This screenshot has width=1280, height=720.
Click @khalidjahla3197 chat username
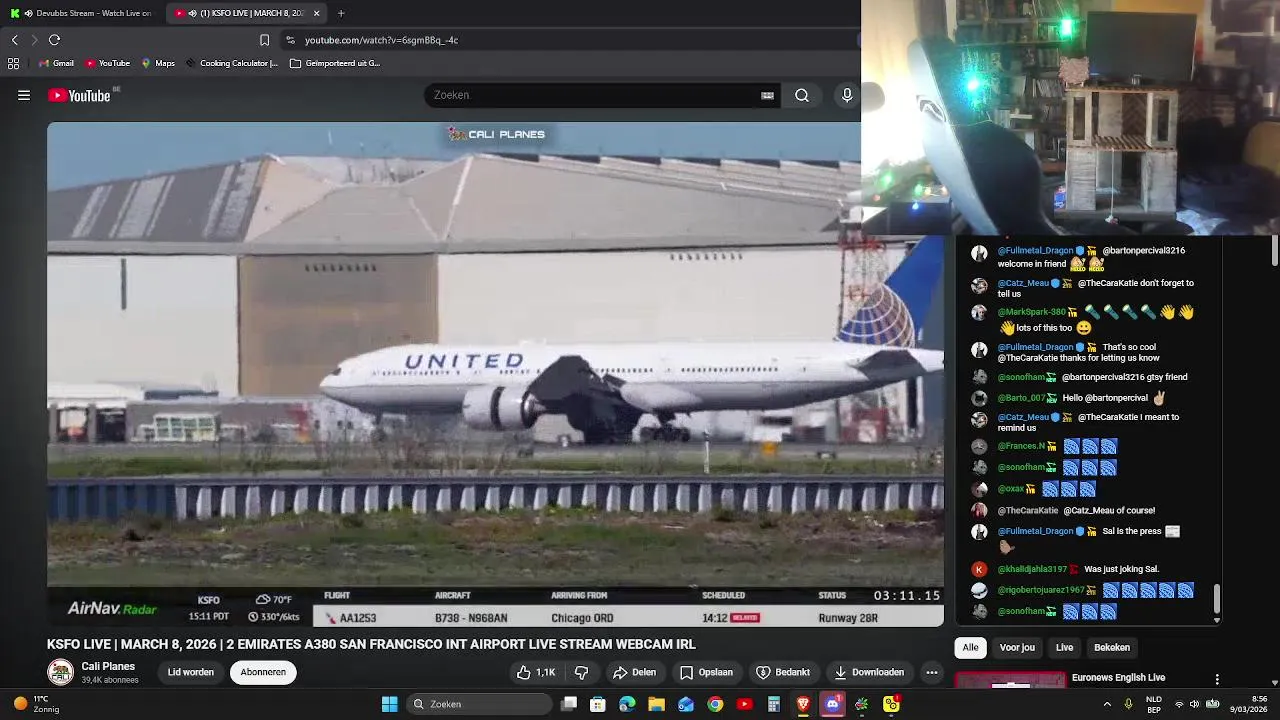pyautogui.click(x=1032, y=569)
